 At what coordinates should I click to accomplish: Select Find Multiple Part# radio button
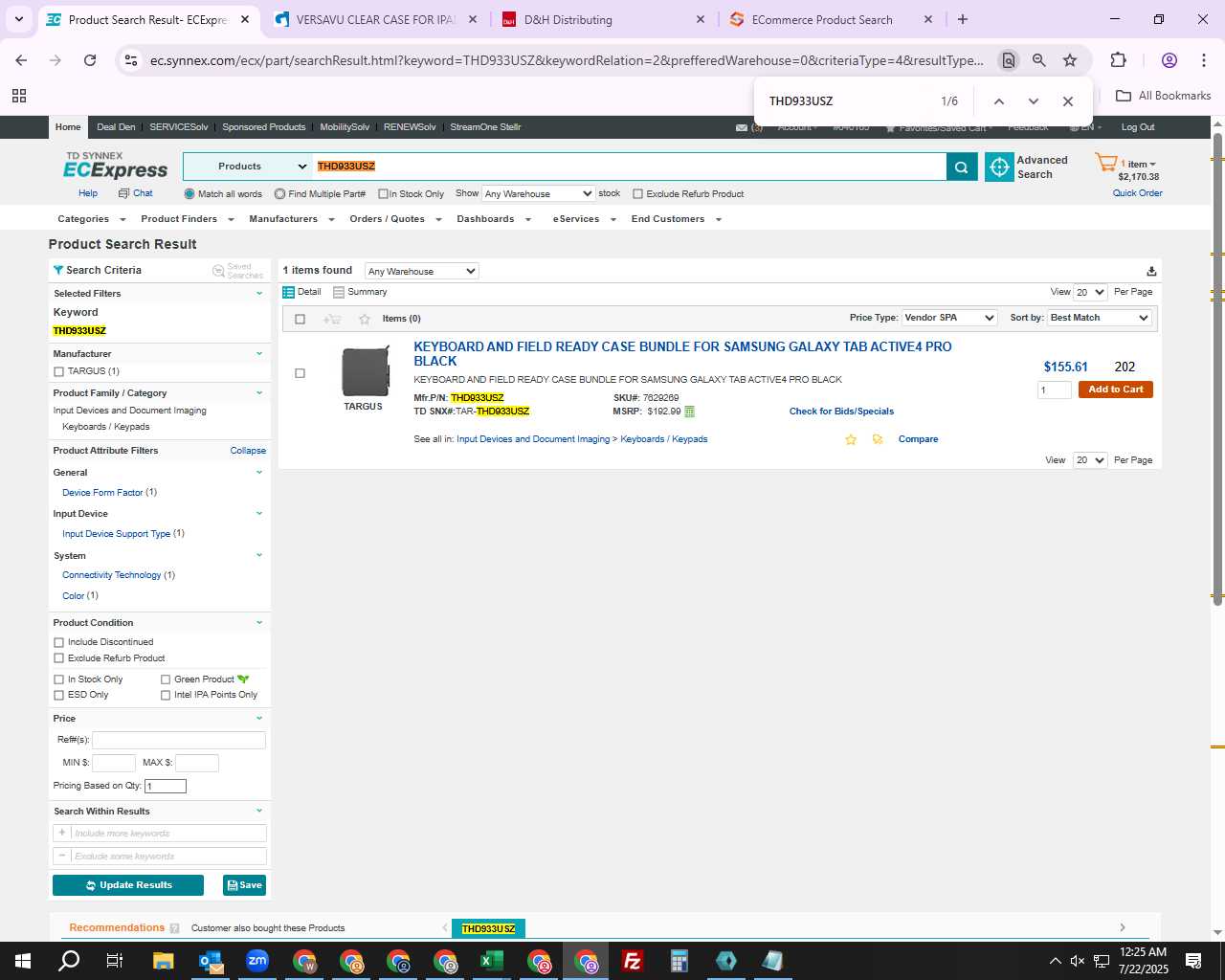[279, 194]
